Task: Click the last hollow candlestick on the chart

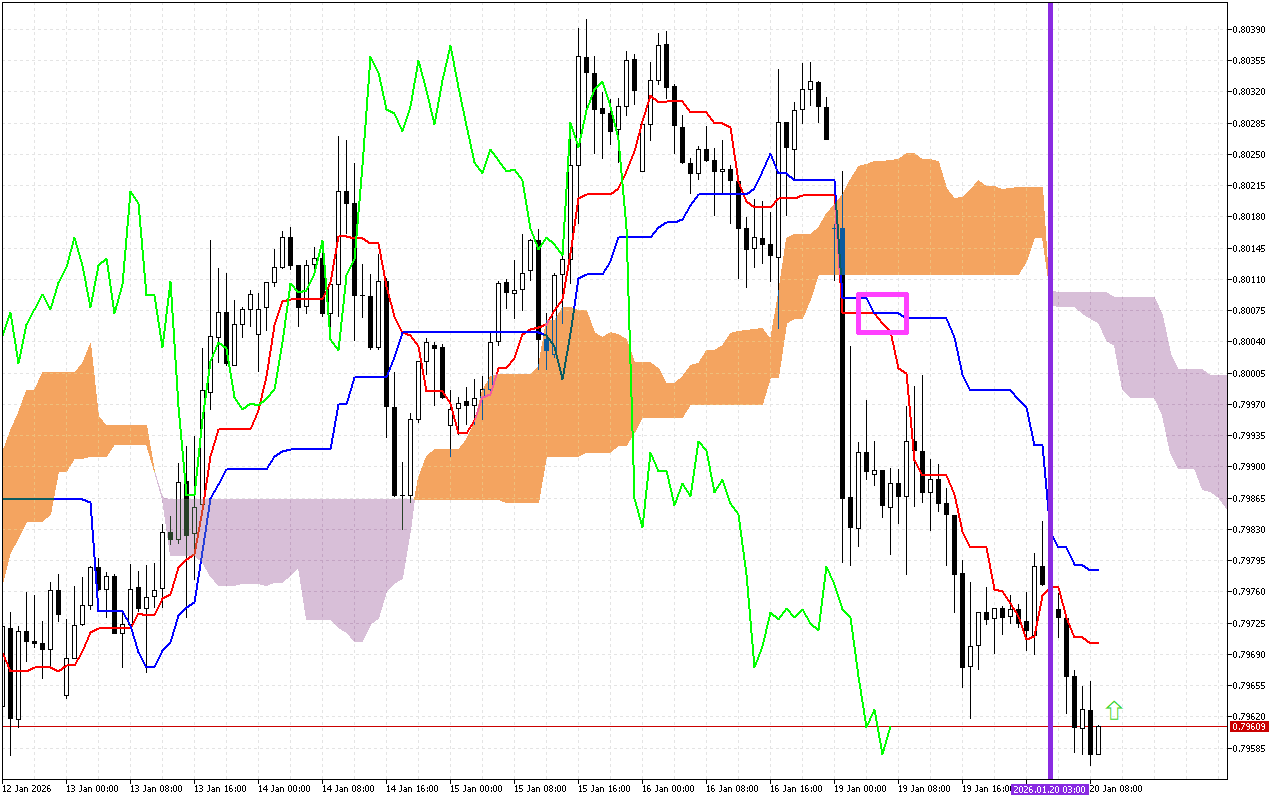Action: [1098, 740]
